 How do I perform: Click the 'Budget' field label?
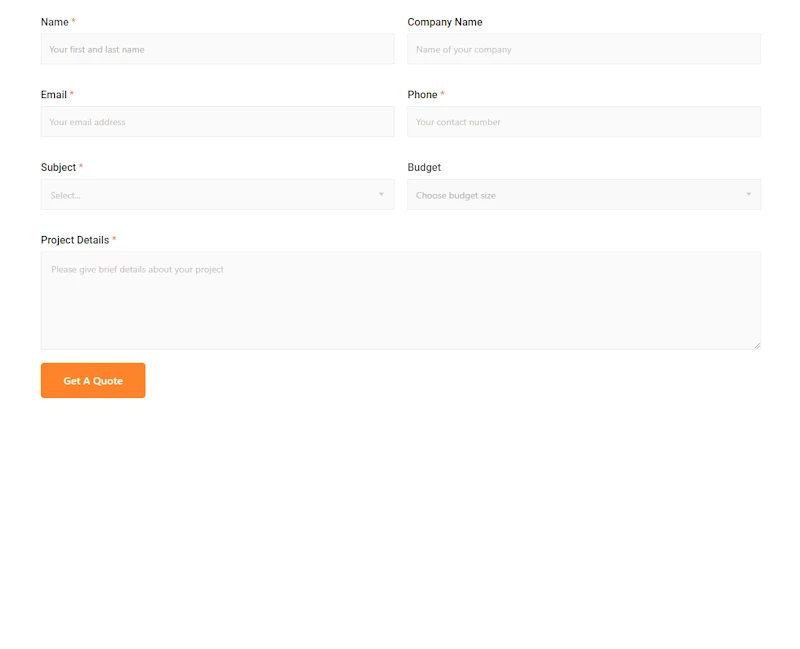tap(424, 168)
